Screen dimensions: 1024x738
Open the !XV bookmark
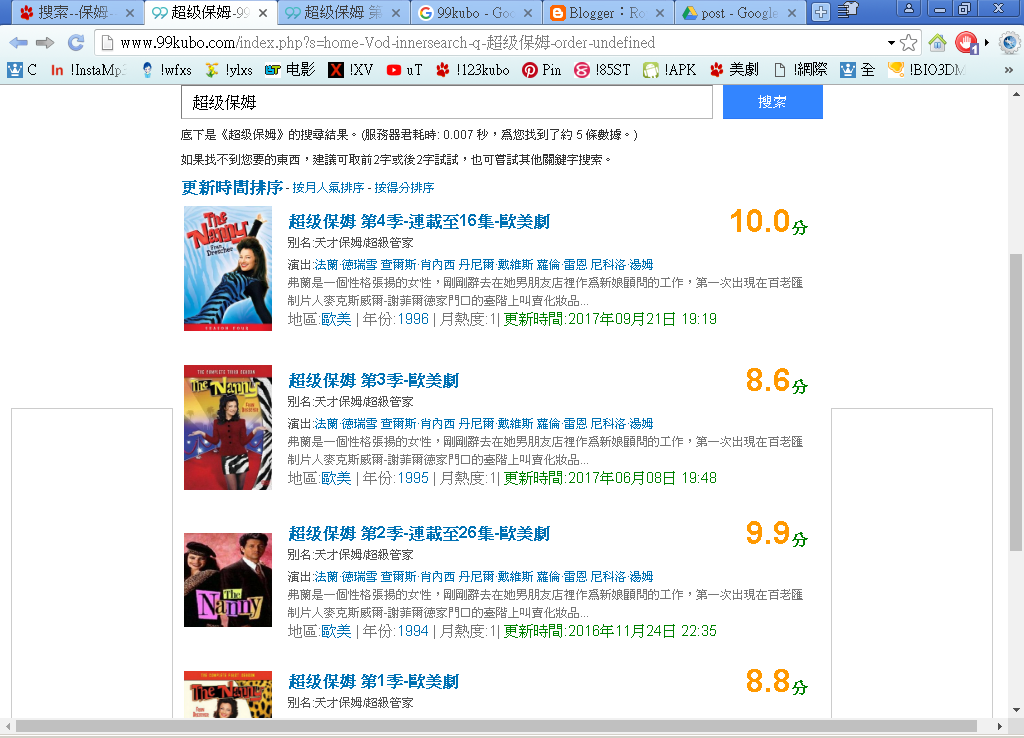[351, 70]
